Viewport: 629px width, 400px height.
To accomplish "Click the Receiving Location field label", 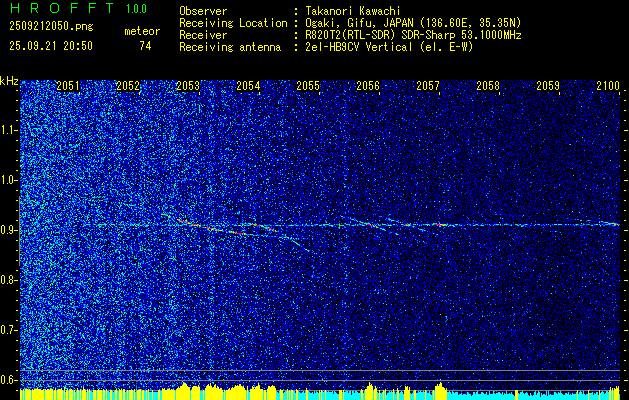I will [x=233, y=23].
